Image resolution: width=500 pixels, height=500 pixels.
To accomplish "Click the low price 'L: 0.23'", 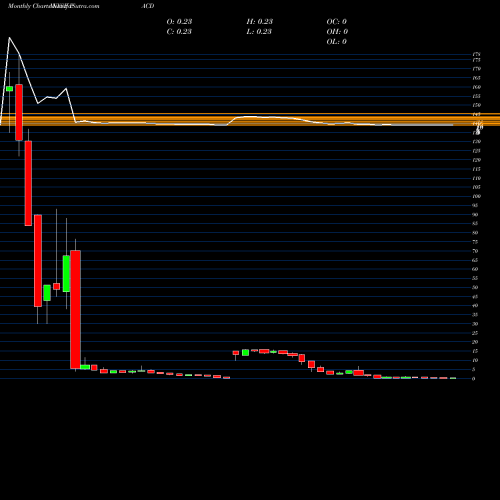I will pyautogui.click(x=259, y=31).
